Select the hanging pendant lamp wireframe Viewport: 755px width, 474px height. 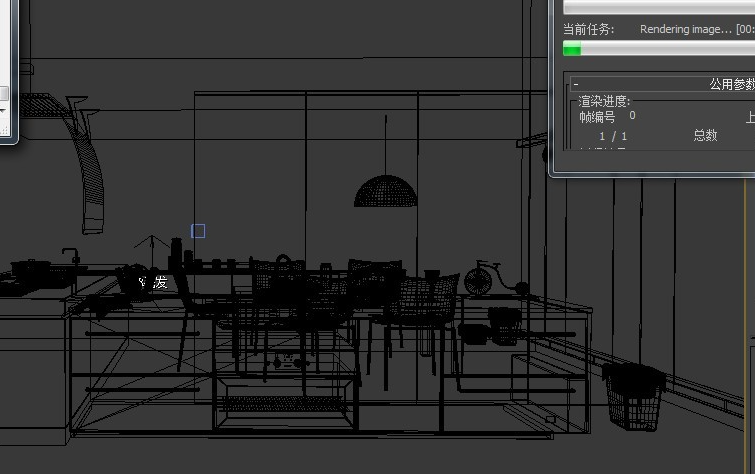[386, 190]
